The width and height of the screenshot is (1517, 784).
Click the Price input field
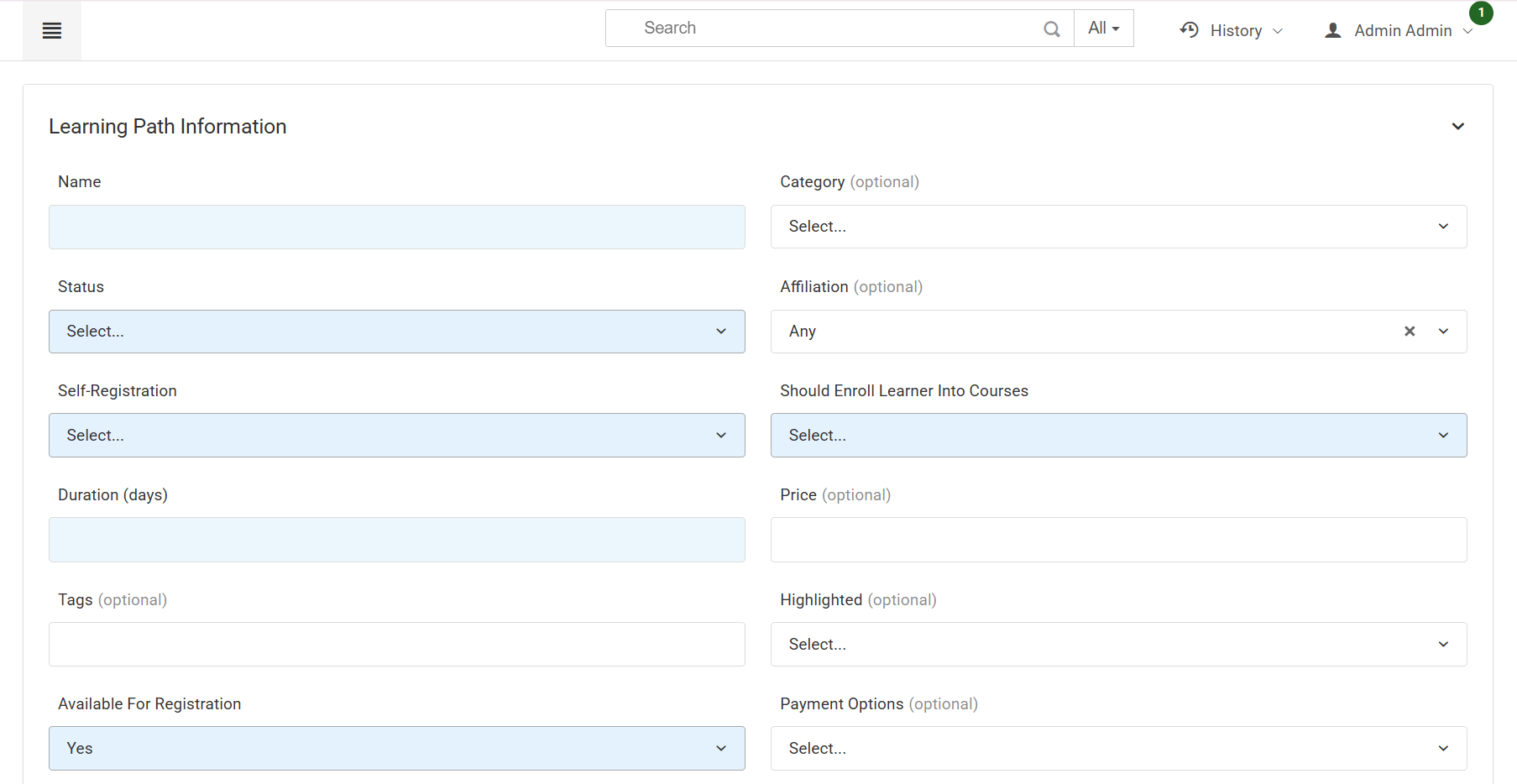click(1117, 540)
